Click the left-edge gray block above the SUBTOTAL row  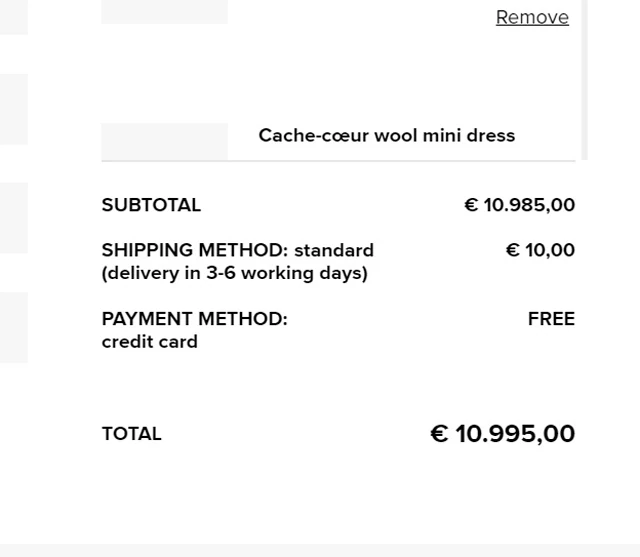tap(13, 108)
